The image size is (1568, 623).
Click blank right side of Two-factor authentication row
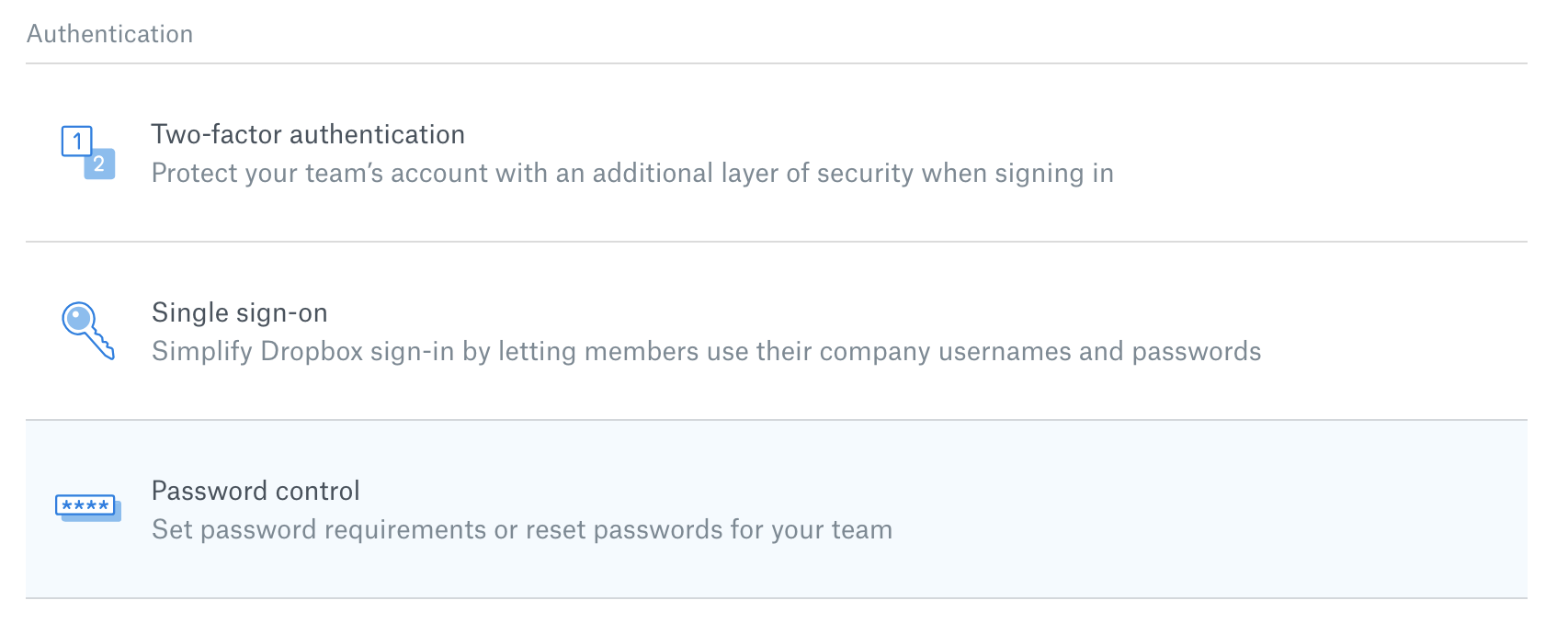(x=1333, y=153)
